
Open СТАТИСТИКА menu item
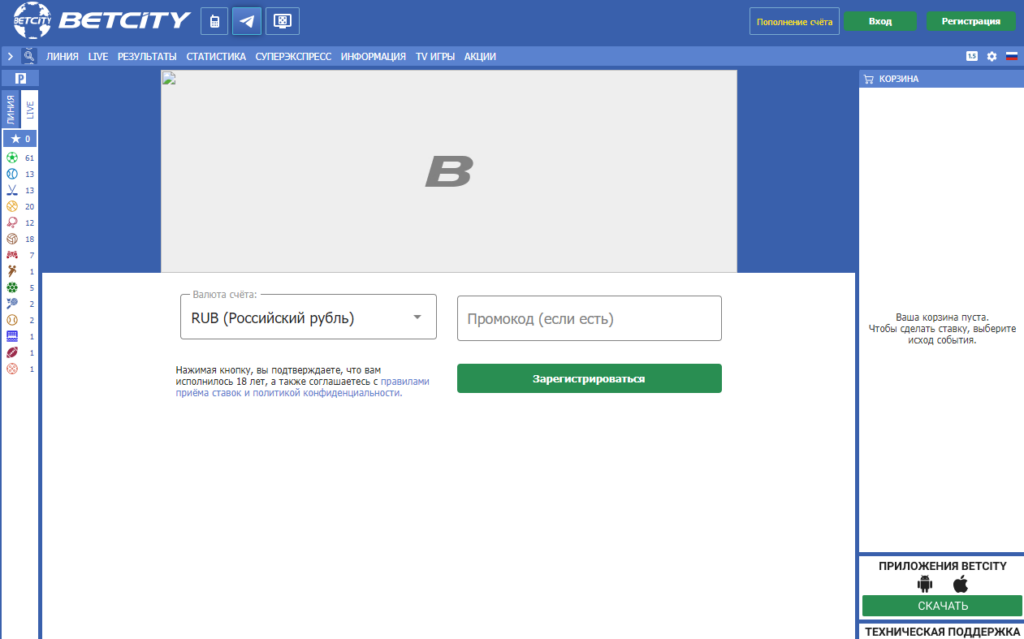pos(216,57)
